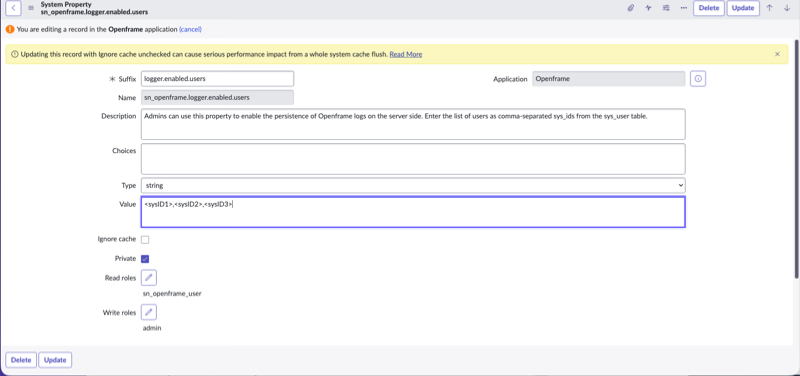Open more options ellipsis menu
Screen dimensions: 800x376
(684, 8)
